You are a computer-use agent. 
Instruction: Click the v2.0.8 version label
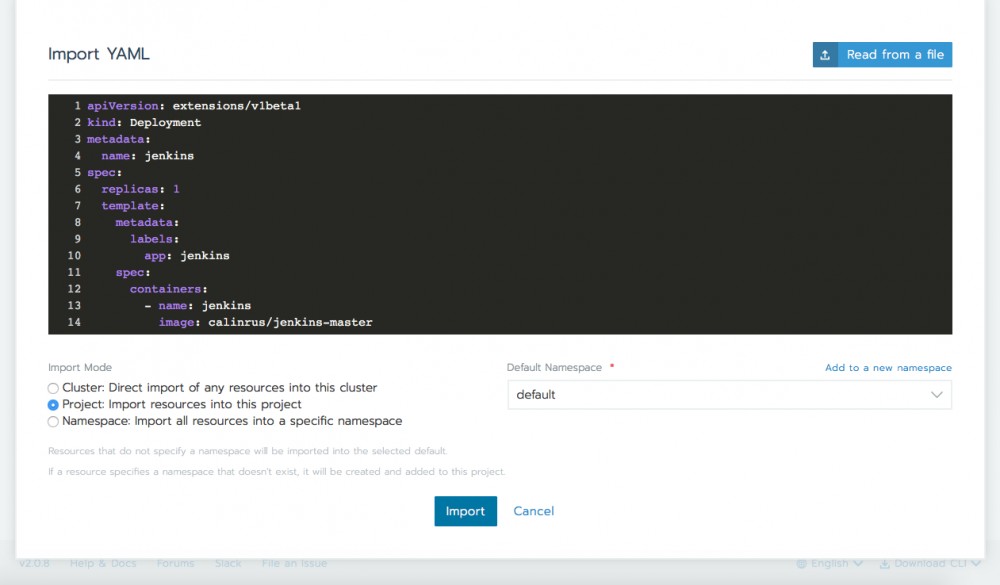[36, 563]
